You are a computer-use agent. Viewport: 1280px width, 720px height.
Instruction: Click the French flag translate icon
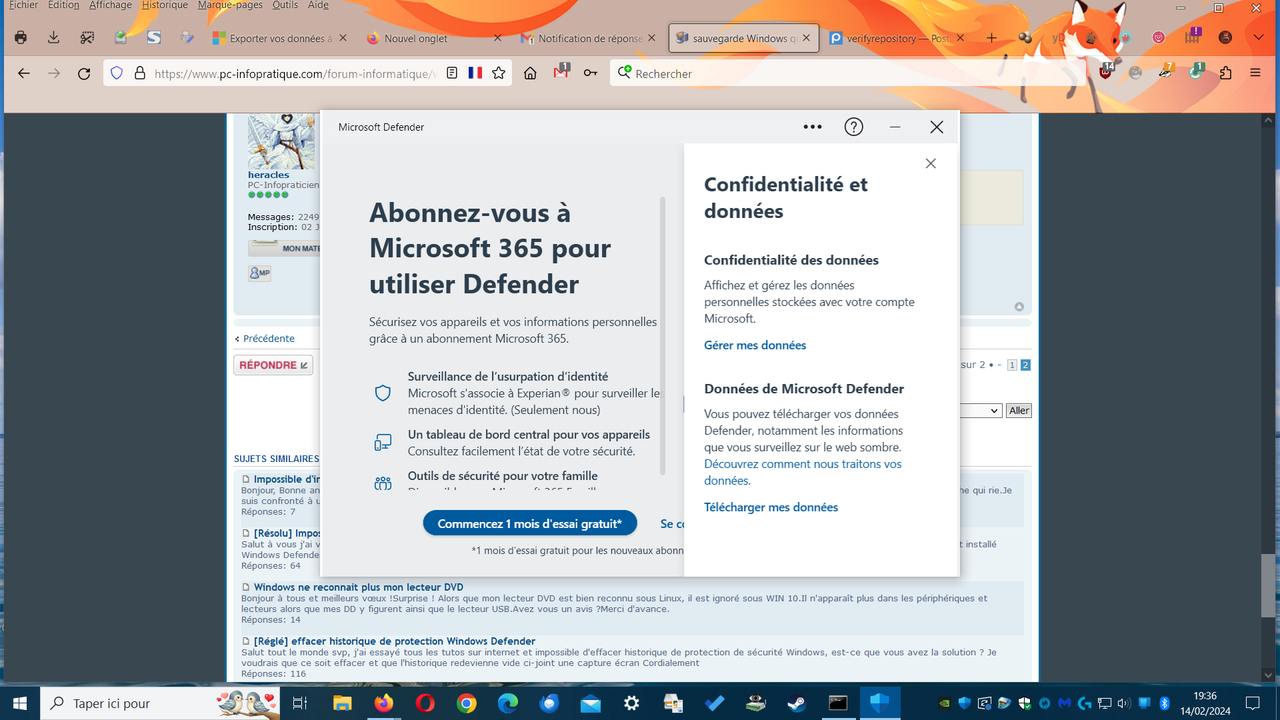(475, 73)
